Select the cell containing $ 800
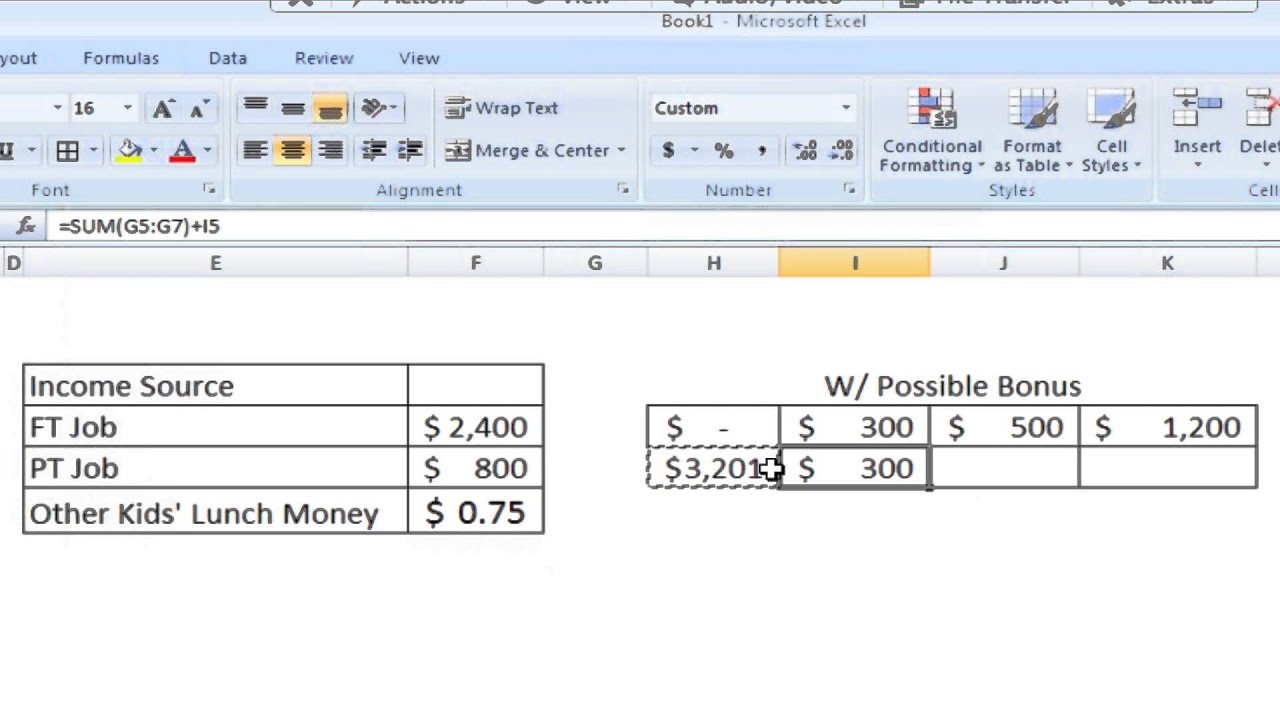 (x=476, y=468)
